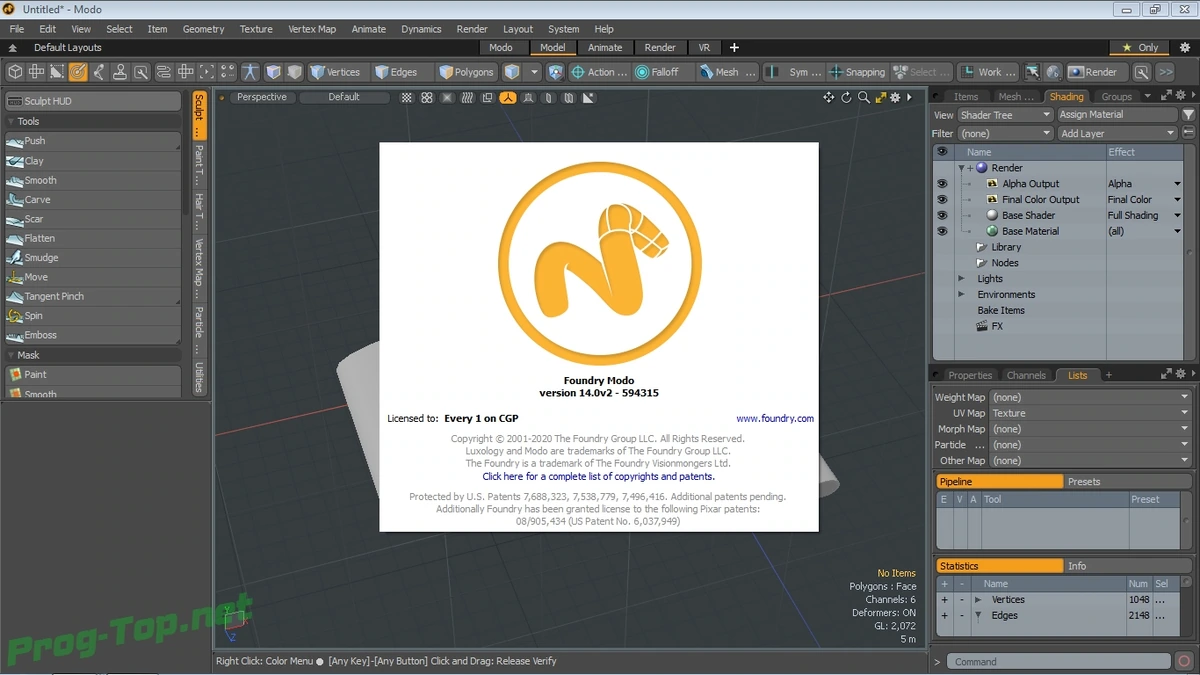Open the Geometry menu
This screenshot has height=675, width=1200.
(x=203, y=29)
